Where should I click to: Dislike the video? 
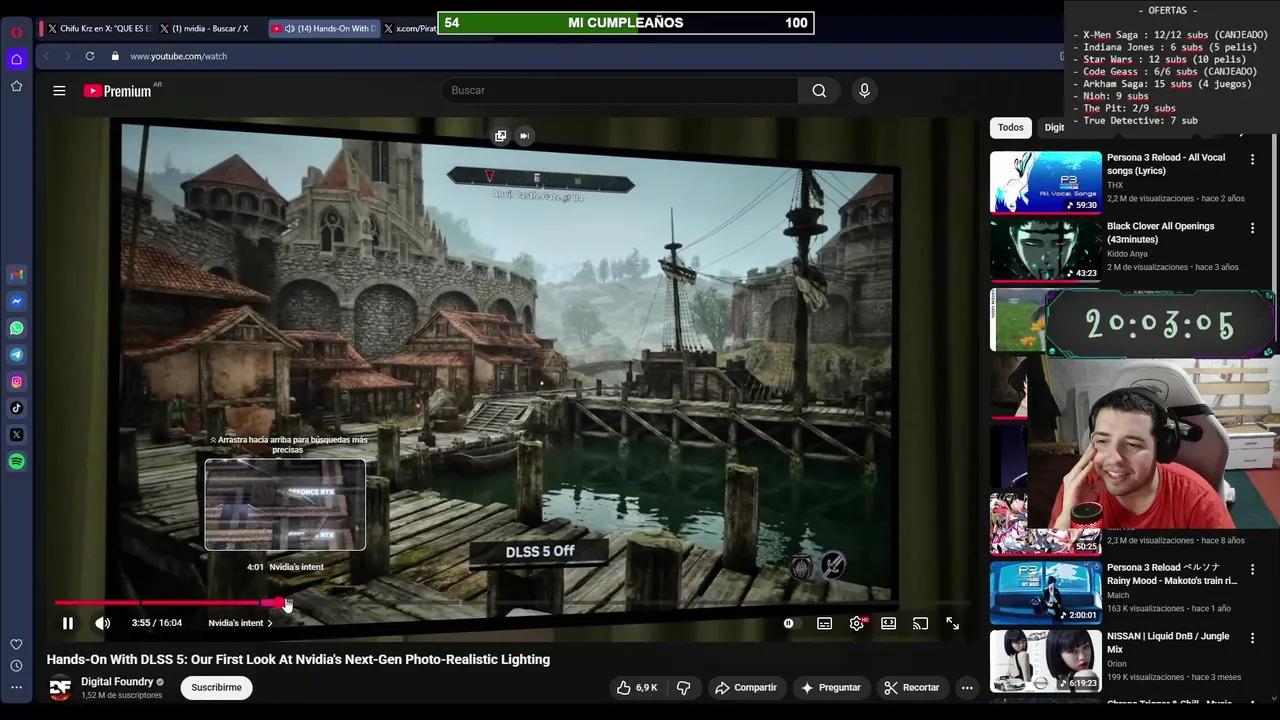tap(684, 687)
